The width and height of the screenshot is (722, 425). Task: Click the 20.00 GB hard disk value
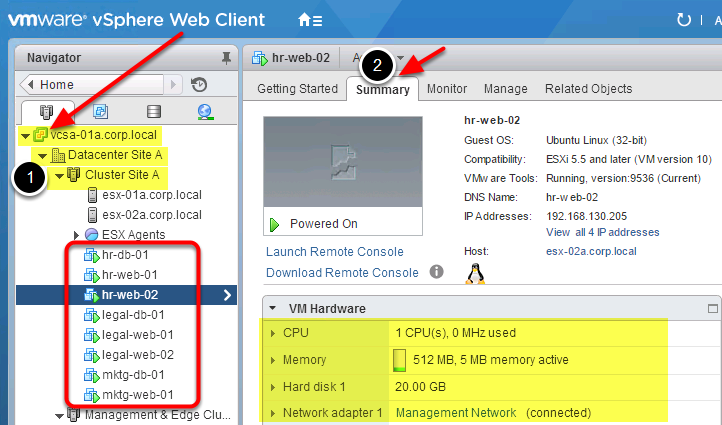pyautogui.click(x=420, y=387)
